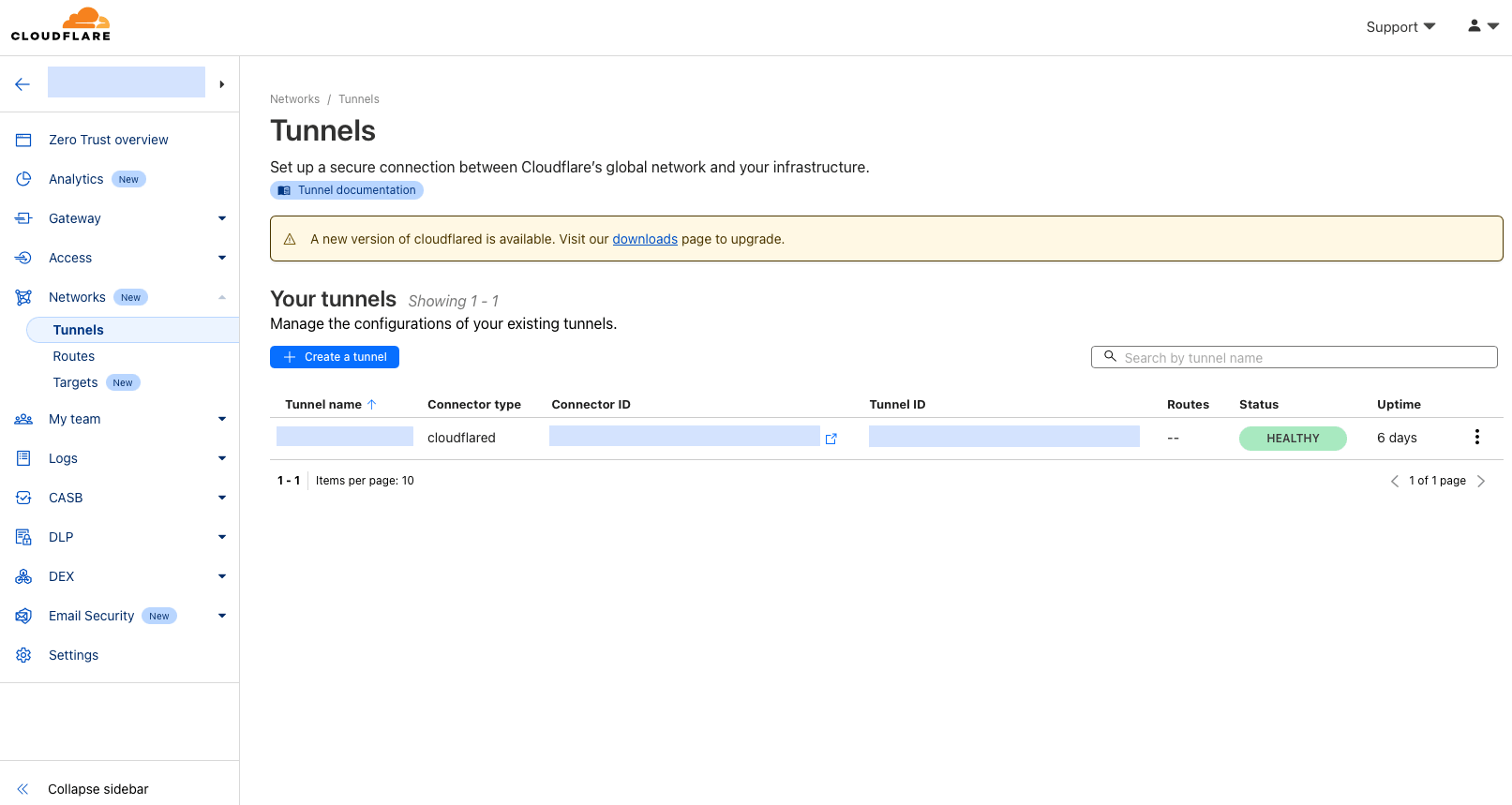Image resolution: width=1512 pixels, height=805 pixels.
Task: Expand the account selector arrow
Action: point(222,84)
